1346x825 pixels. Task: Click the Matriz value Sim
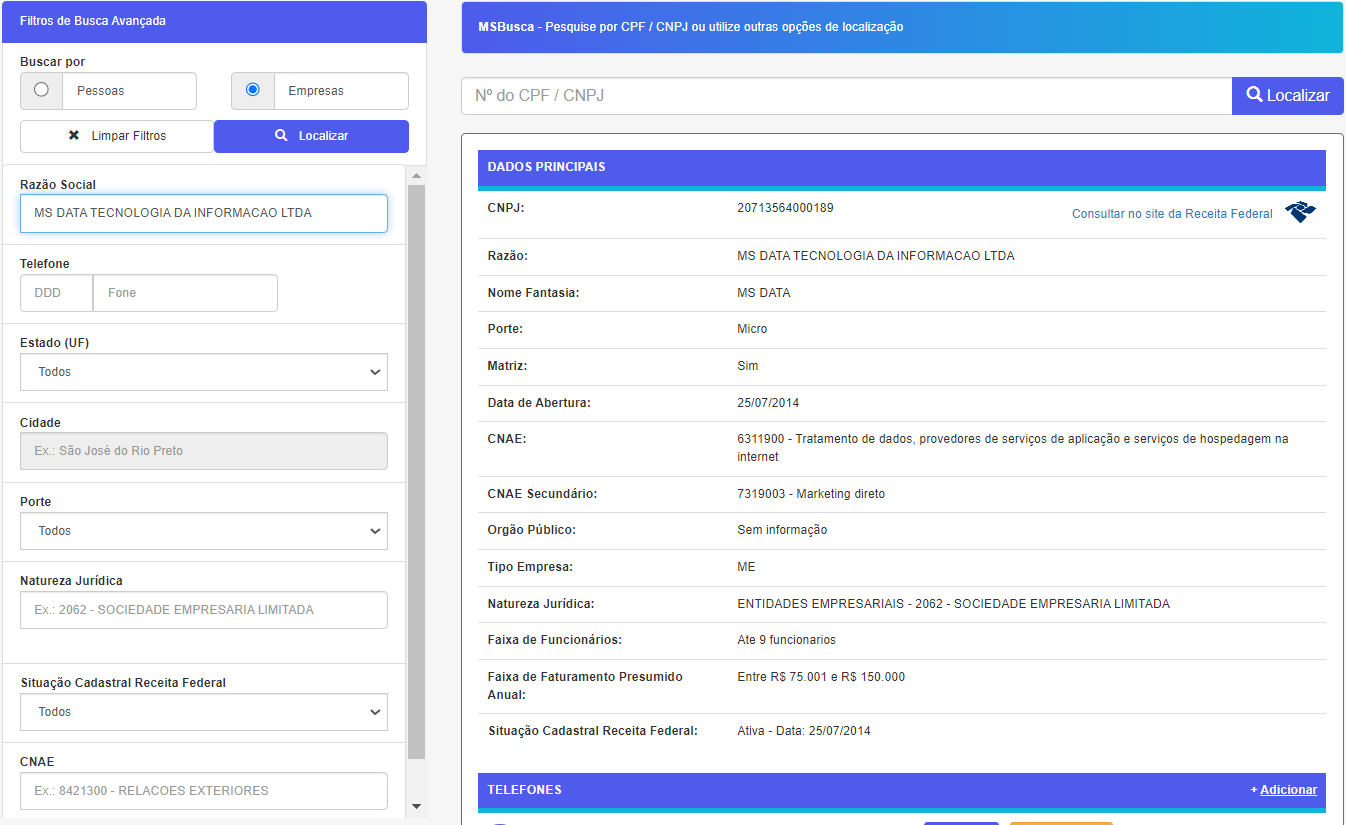tap(747, 366)
